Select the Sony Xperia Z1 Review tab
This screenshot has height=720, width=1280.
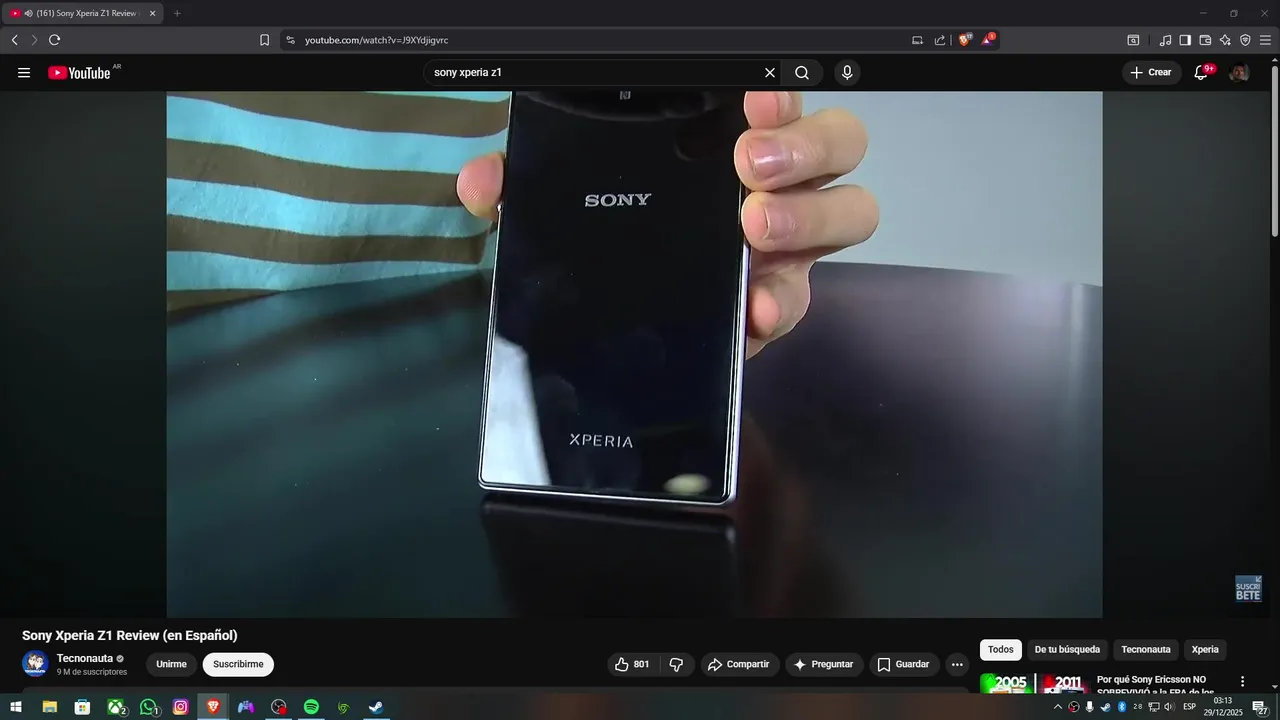pos(83,13)
